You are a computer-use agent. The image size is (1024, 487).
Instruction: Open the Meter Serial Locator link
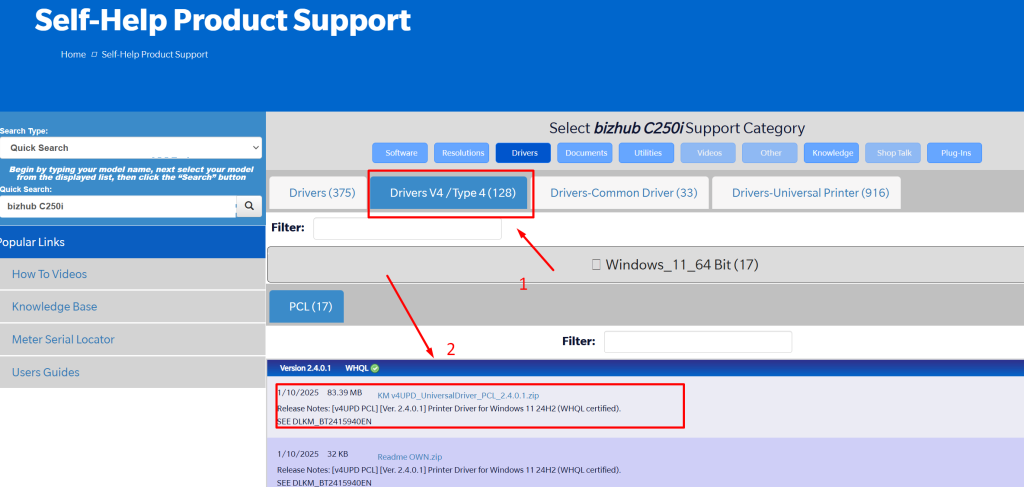click(x=63, y=339)
